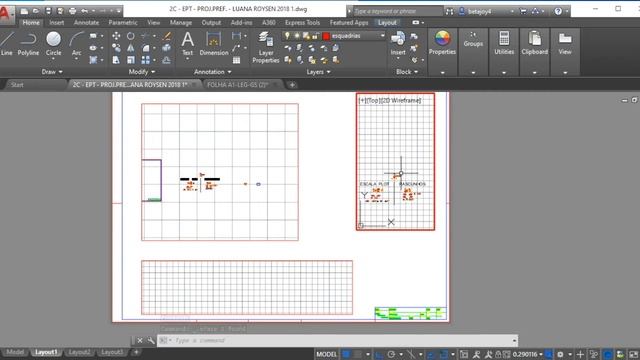Image resolution: width=640 pixels, height=360 pixels.
Task: Switch to the Layout2 tab
Action: [x=79, y=352]
